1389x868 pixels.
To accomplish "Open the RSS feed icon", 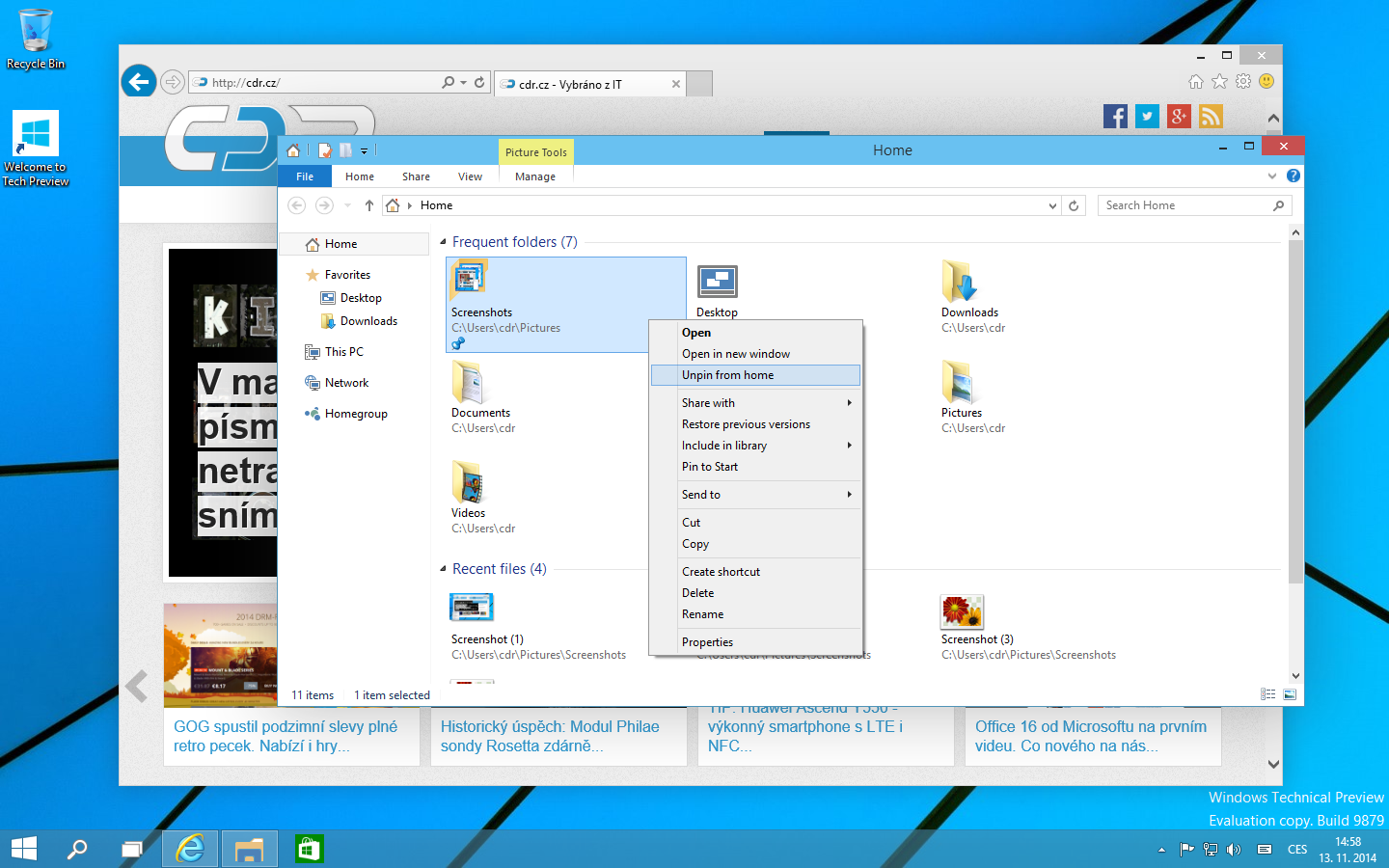I will (1211, 117).
